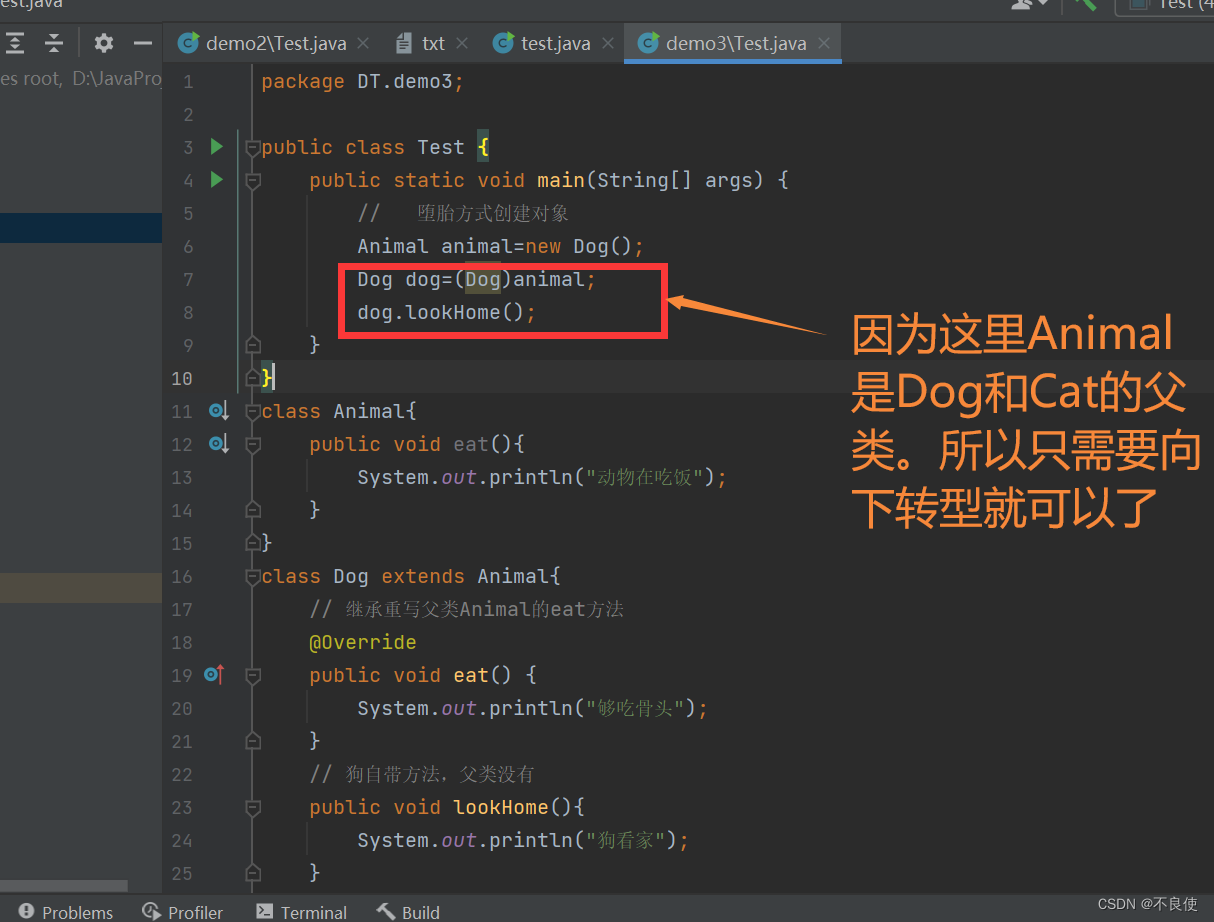Click the comment '狗自带方法，父类没有'
This screenshot has height=922, width=1214.
point(423,775)
